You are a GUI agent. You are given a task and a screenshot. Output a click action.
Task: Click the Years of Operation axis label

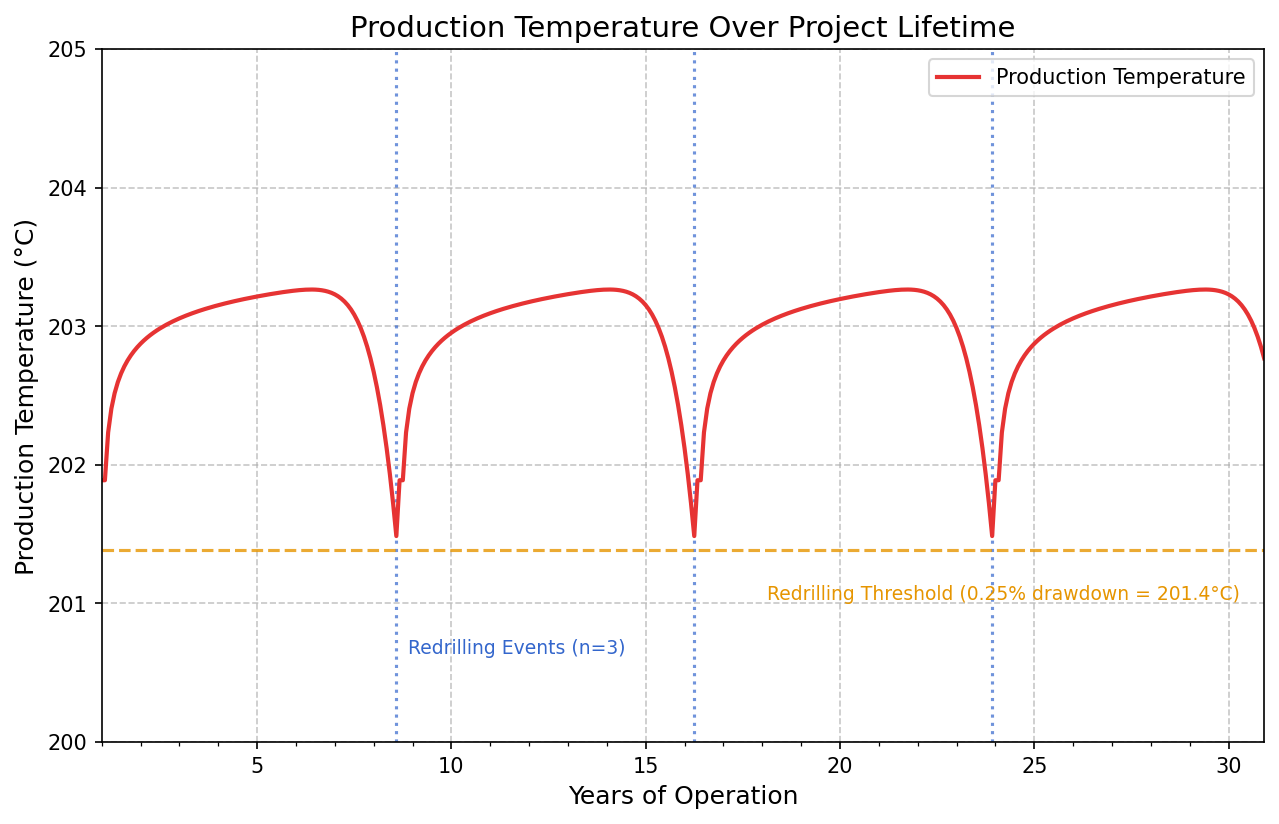(682, 796)
